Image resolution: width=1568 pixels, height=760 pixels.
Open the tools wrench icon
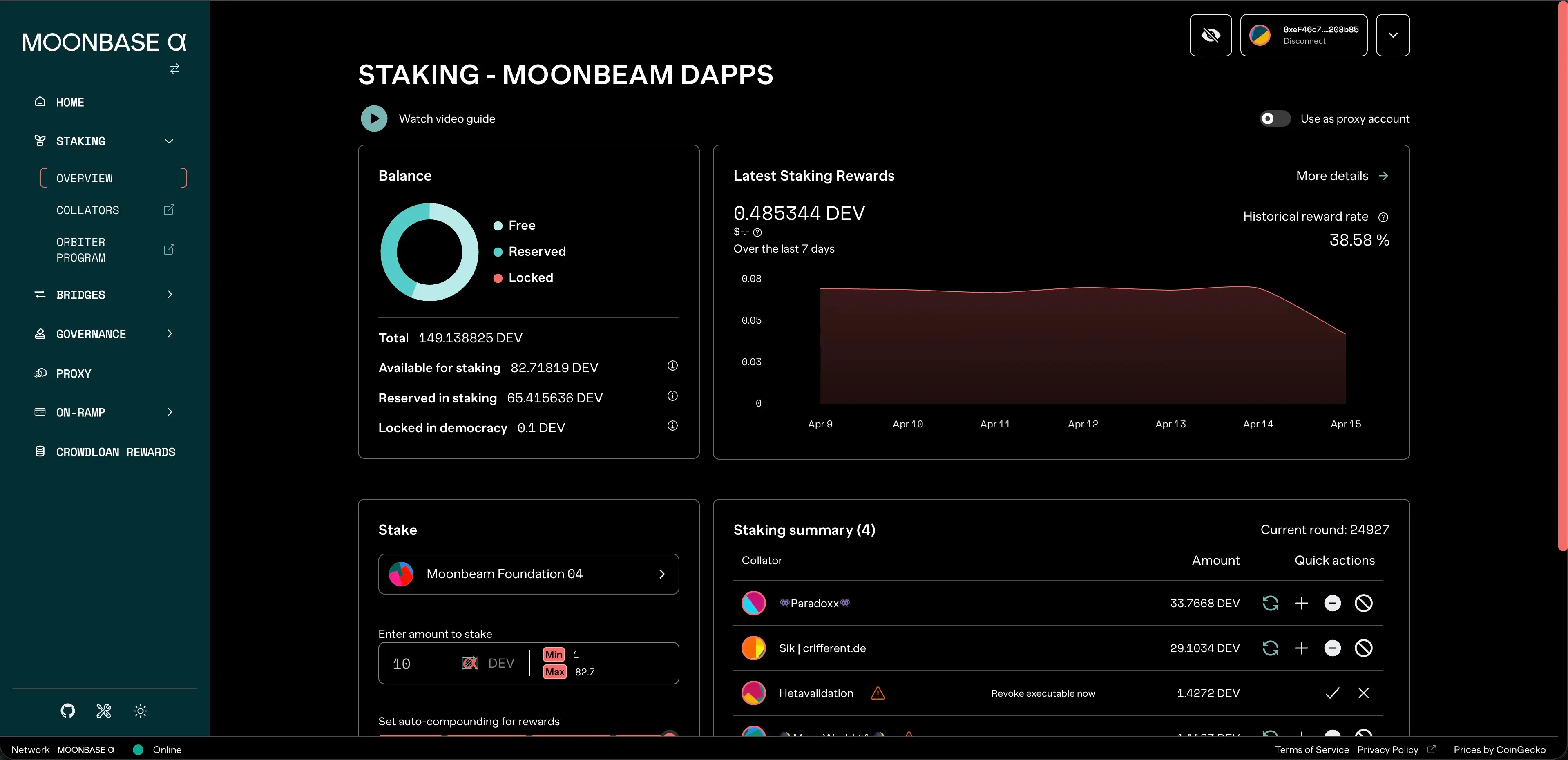tap(104, 711)
